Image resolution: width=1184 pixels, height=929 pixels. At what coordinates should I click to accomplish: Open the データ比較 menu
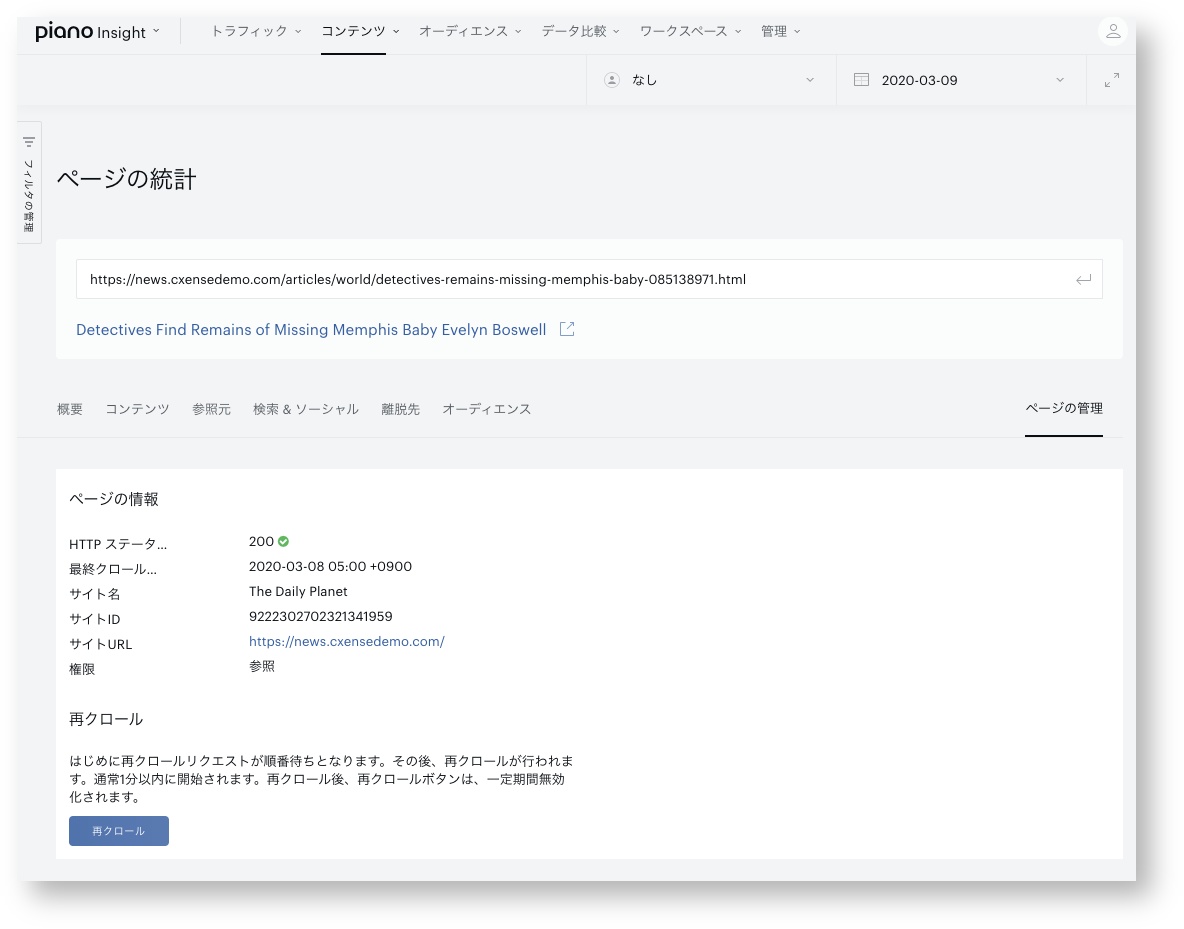click(580, 32)
